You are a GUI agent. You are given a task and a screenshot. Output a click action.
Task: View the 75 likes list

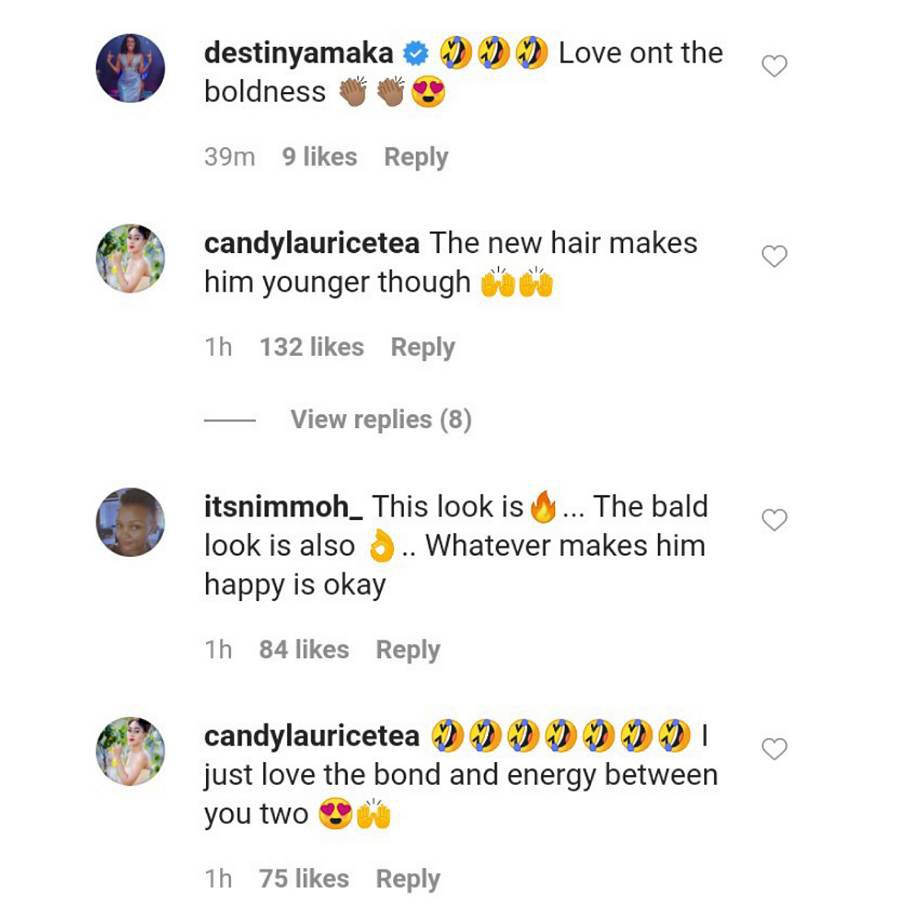[304, 878]
